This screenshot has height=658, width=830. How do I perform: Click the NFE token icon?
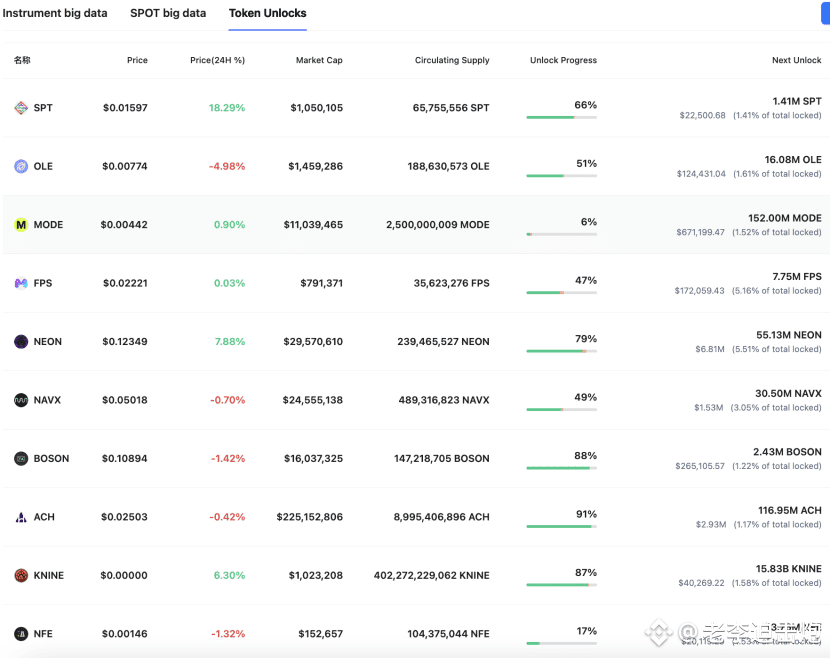pyautogui.click(x=21, y=634)
